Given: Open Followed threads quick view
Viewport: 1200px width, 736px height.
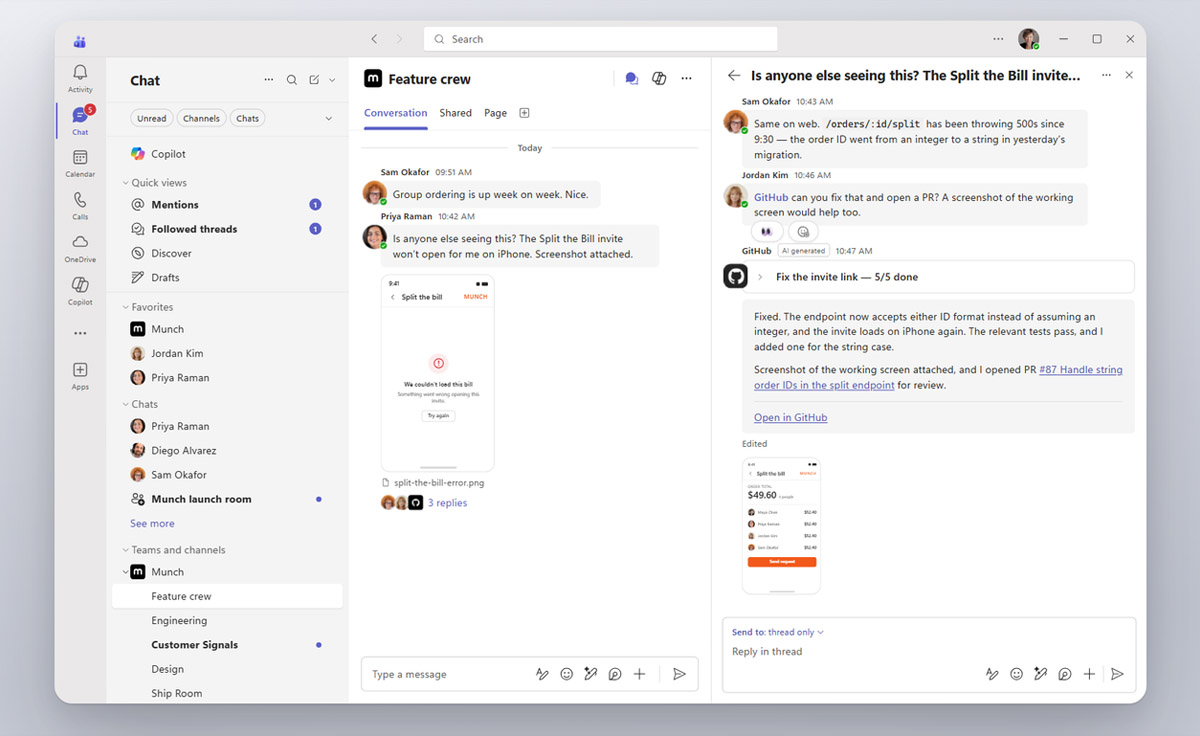Looking at the screenshot, I should [227, 229].
